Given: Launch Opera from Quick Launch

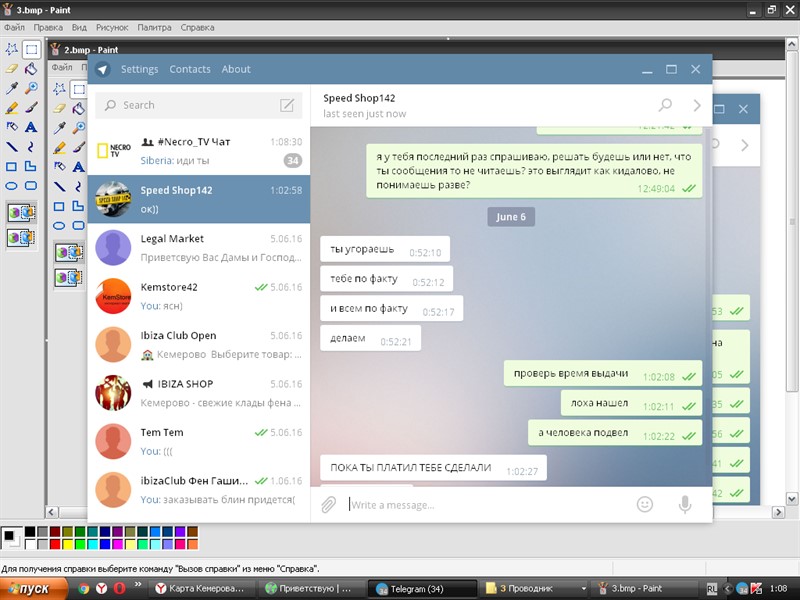Looking at the screenshot, I should pos(119,588).
